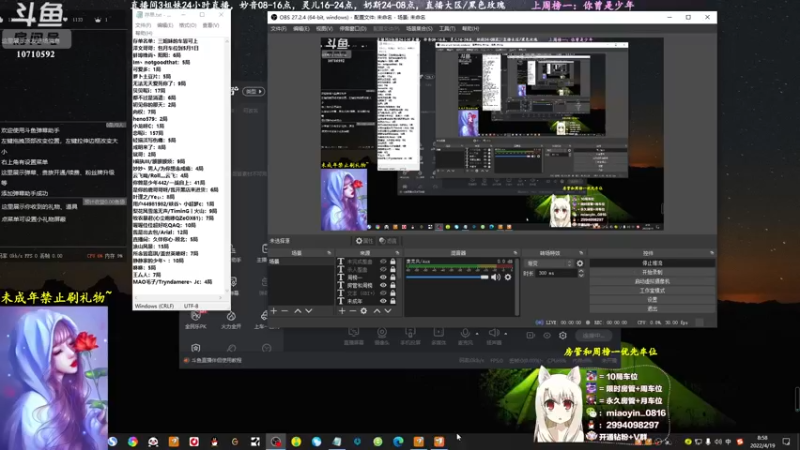Pop out the 来源 dock panel icon
This screenshot has height=450, width=800.
397,253
